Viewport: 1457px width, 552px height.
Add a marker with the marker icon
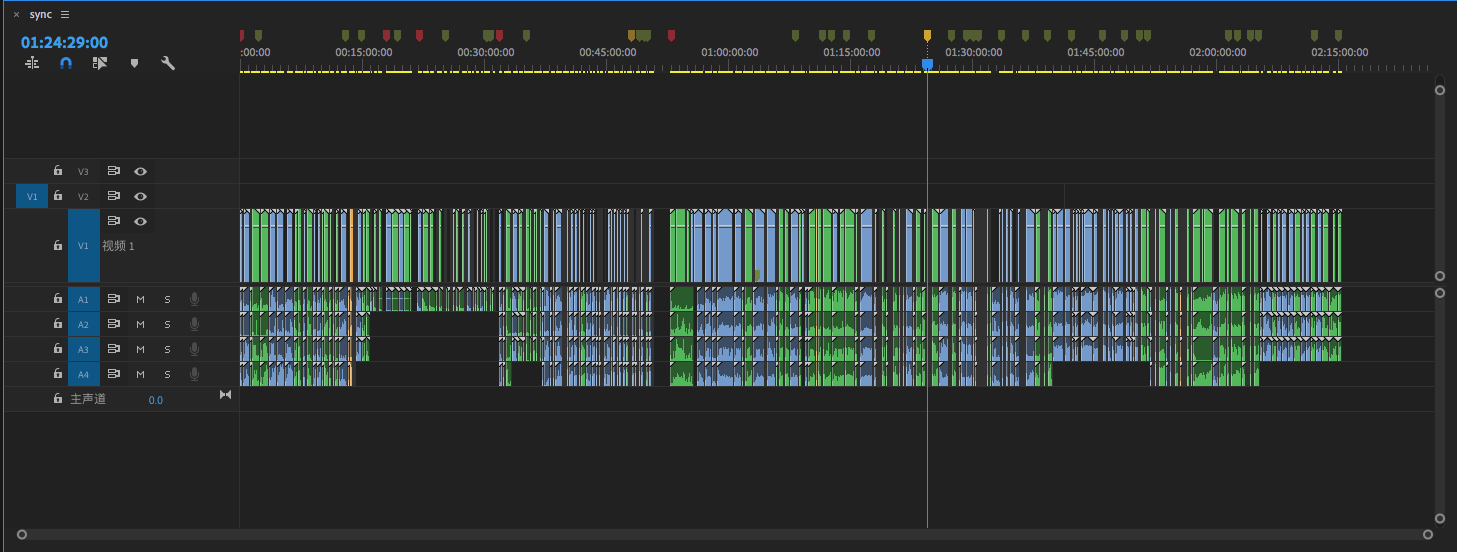134,63
